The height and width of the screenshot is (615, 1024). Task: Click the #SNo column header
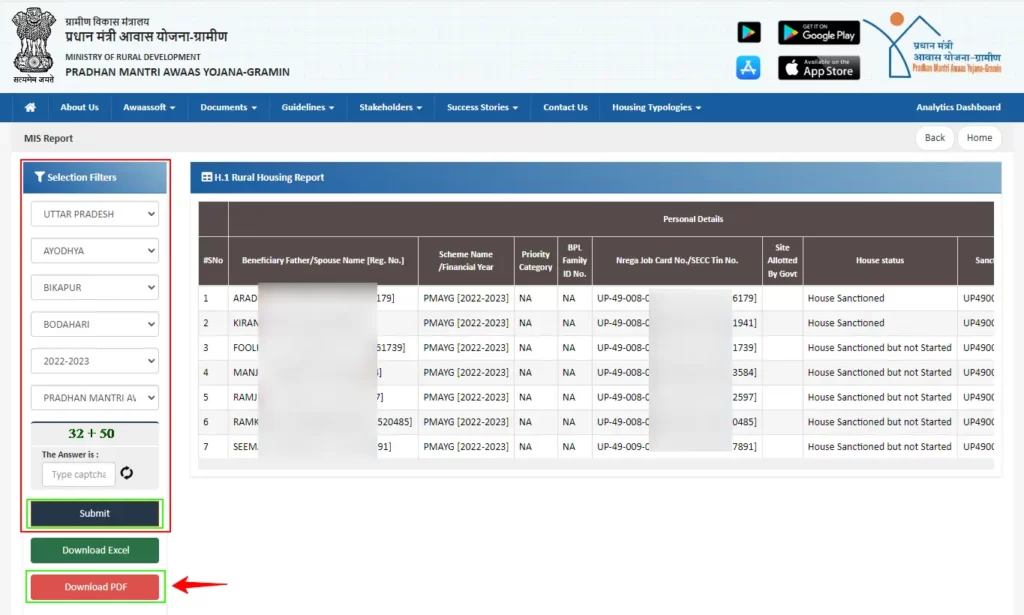213,260
